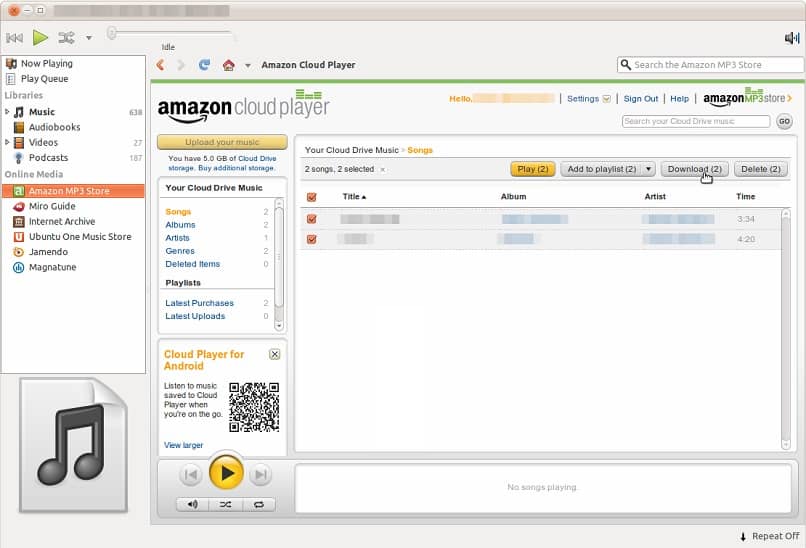Click Delete (2) button
The height and width of the screenshot is (548, 806).
761,169
